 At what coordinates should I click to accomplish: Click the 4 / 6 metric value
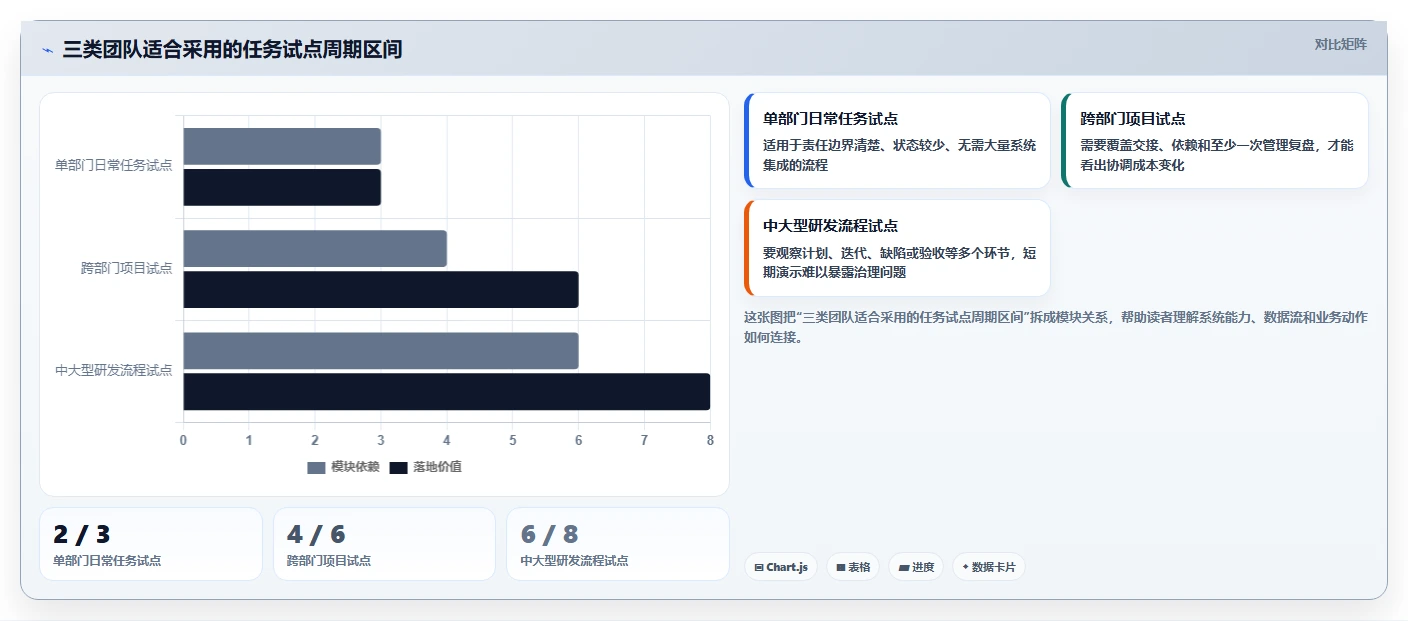click(x=316, y=535)
